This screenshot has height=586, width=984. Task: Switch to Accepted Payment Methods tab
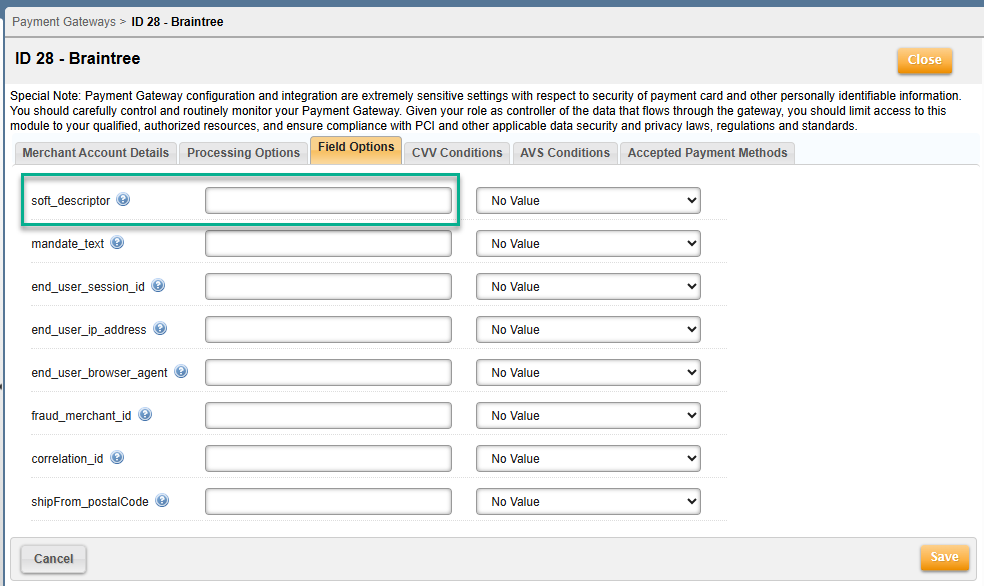[x=707, y=153]
